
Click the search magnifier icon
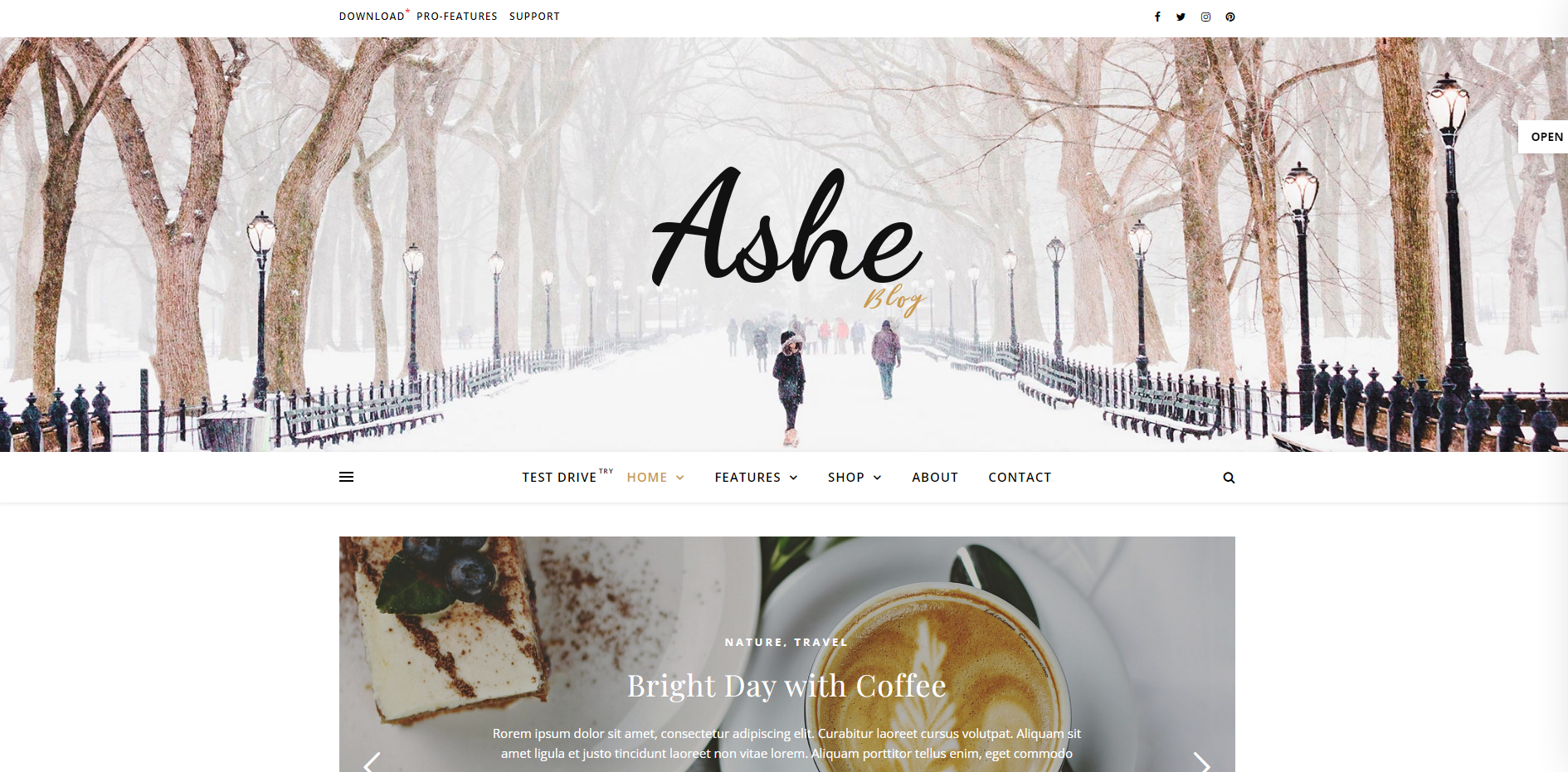[1229, 478]
